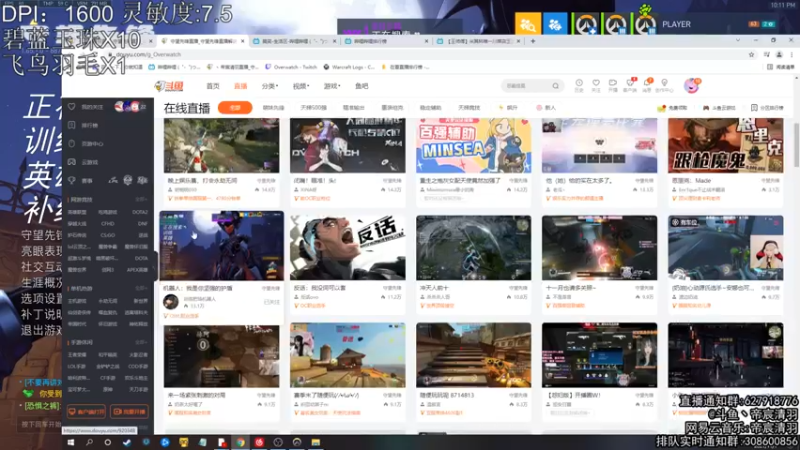Open the DOTA2 category link in sidebar

click(x=140, y=212)
